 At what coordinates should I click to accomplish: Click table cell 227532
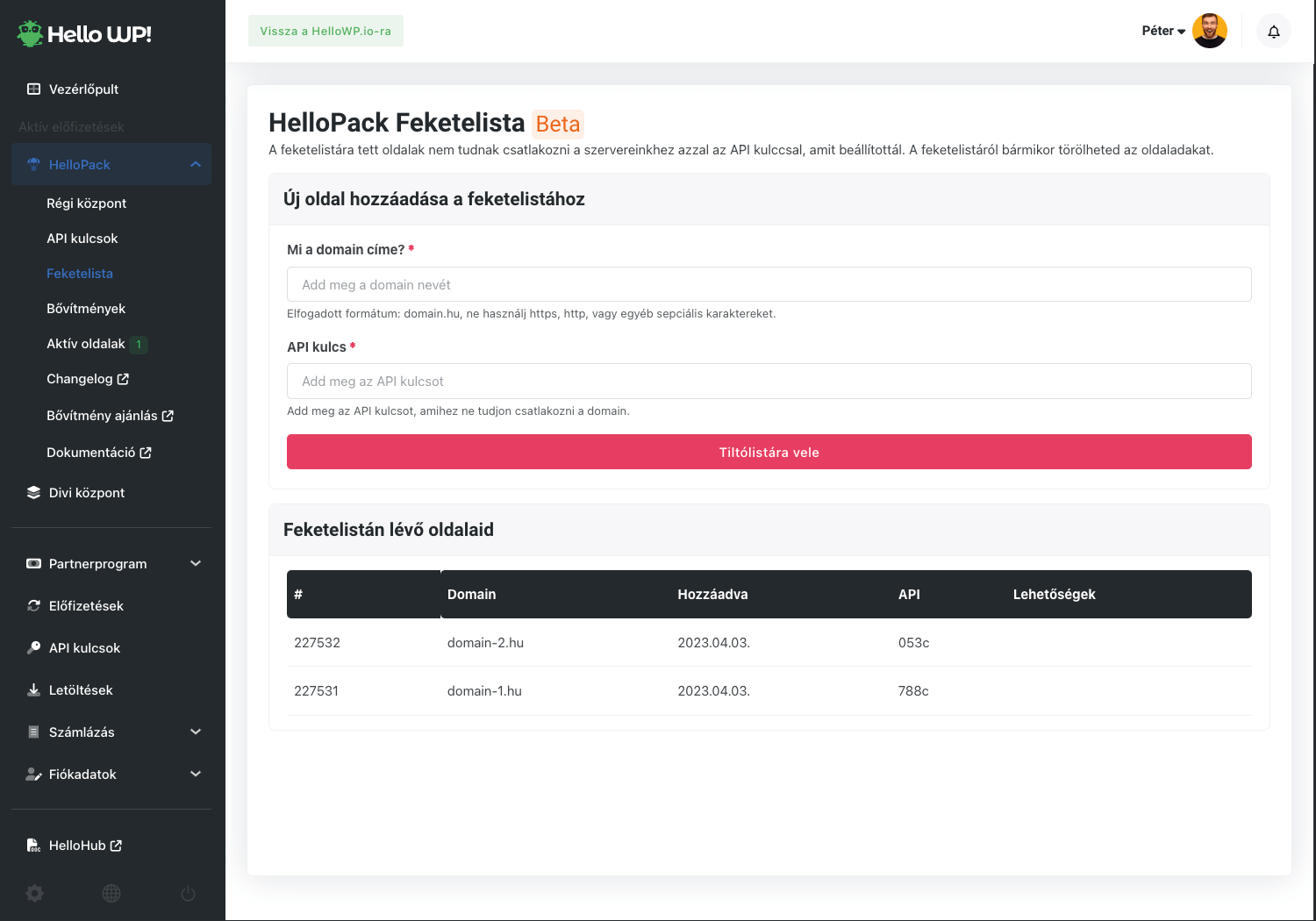point(317,642)
